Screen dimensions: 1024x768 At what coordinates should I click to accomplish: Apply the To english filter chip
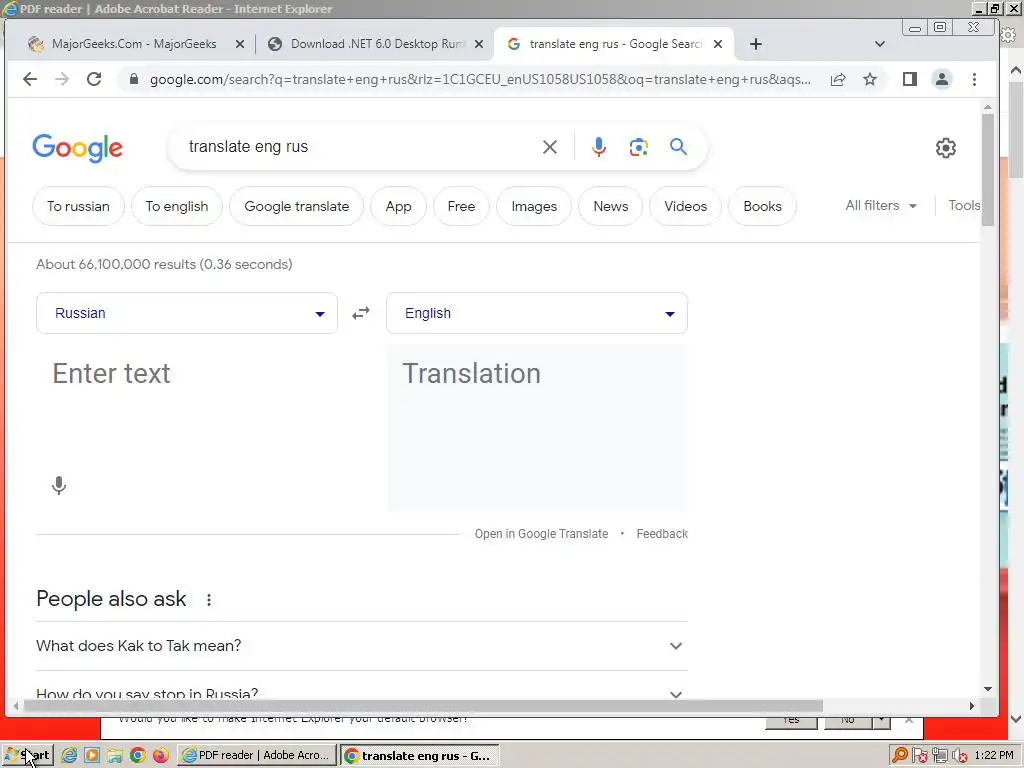click(x=177, y=206)
